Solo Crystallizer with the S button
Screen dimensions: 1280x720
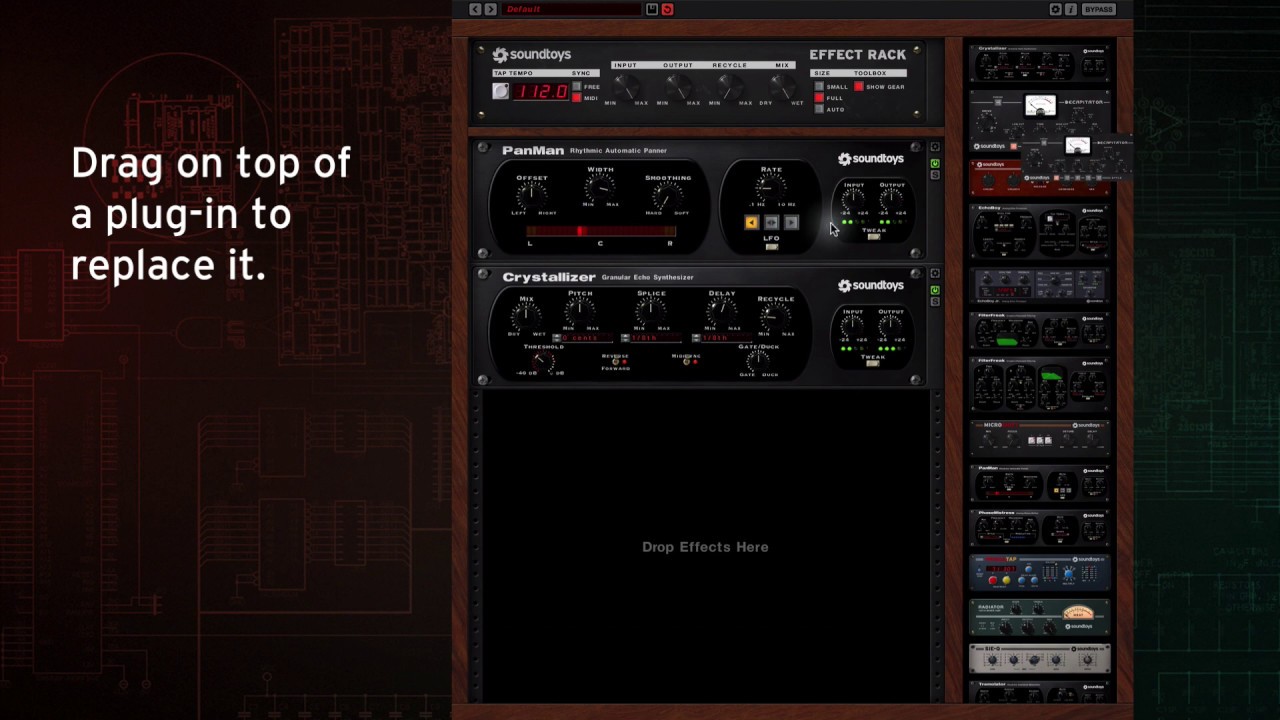[x=935, y=301]
